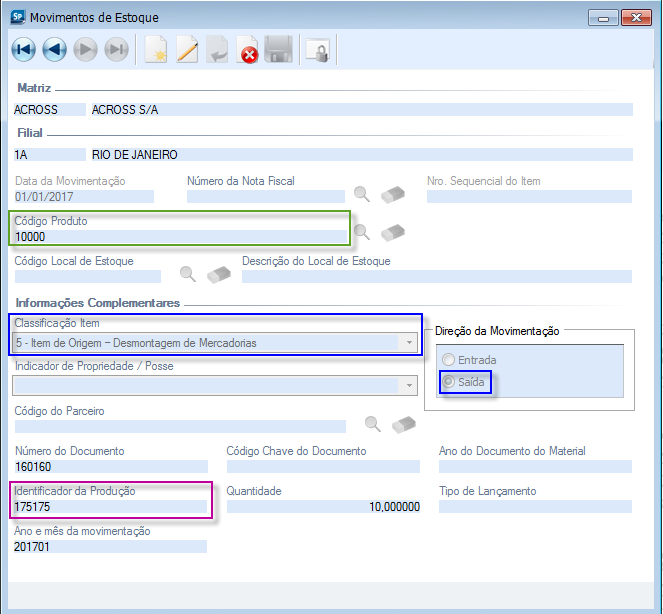Search Número da Nota Fiscal magnifier

[362, 194]
